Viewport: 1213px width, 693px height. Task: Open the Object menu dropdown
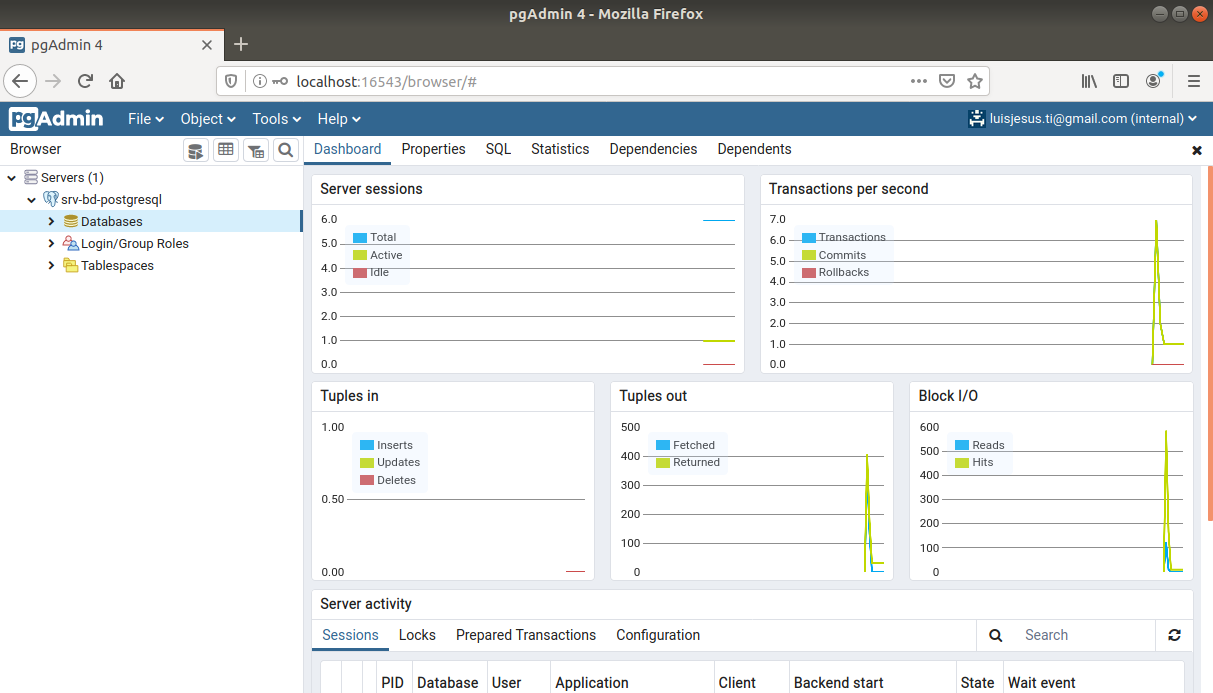[x=208, y=118]
